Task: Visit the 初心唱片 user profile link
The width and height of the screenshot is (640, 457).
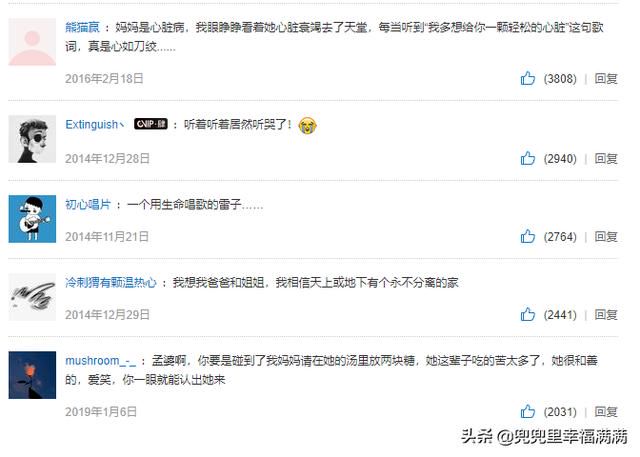Action: tap(88, 204)
